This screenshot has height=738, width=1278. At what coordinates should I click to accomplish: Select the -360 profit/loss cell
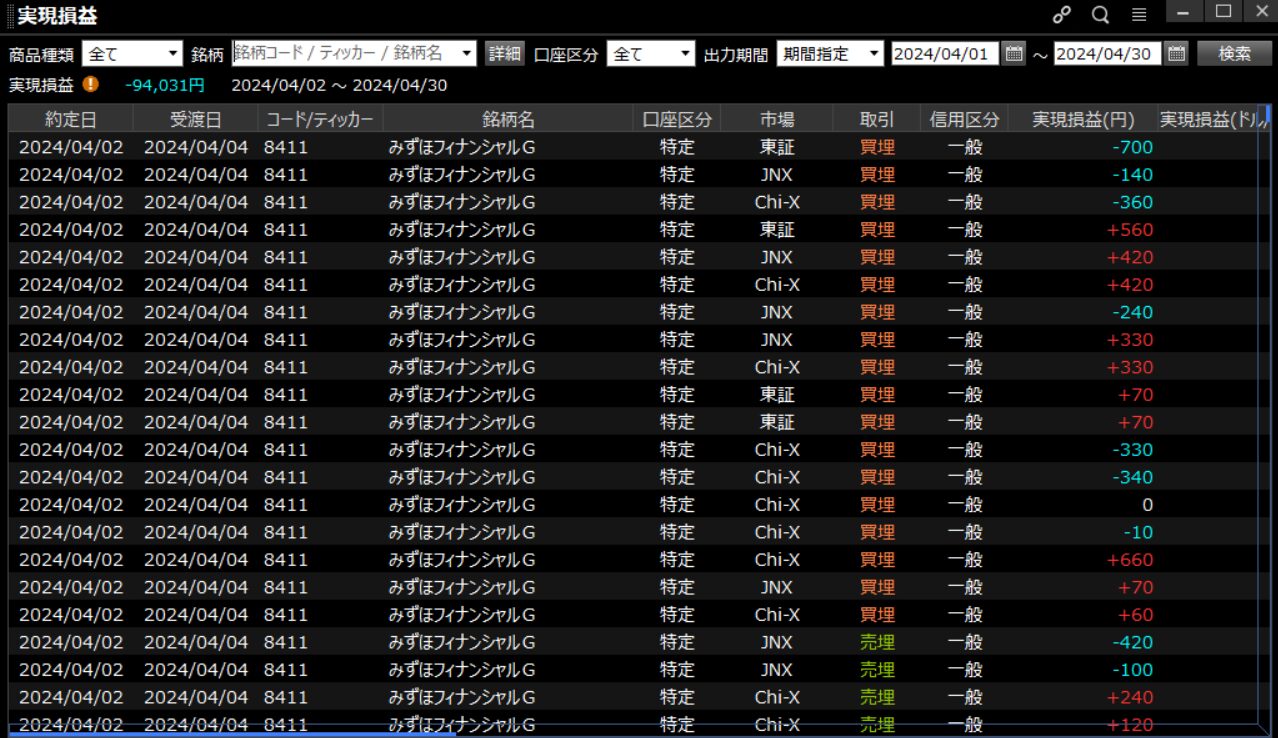[x=1132, y=202]
